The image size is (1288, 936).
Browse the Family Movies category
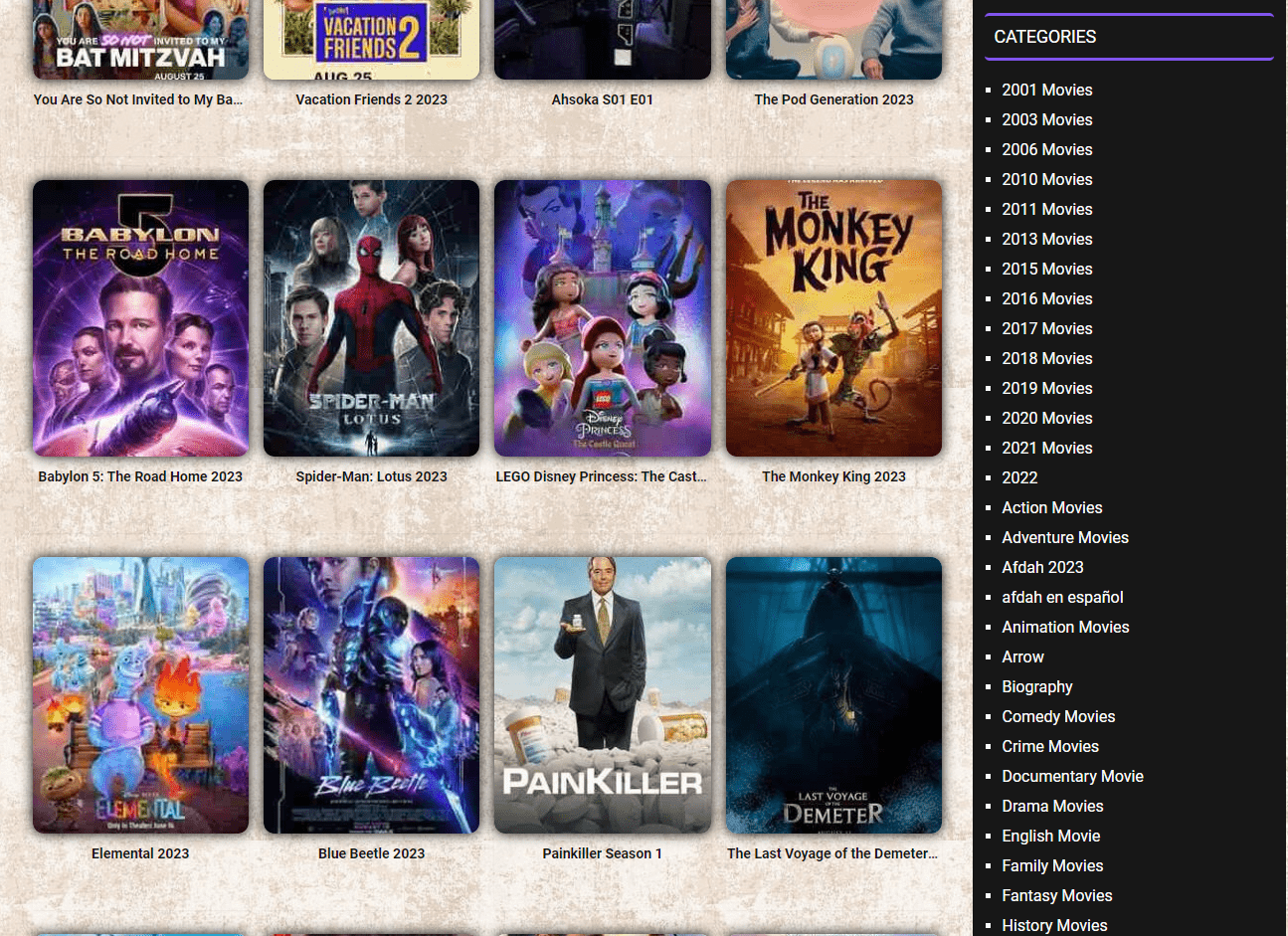pos(1052,865)
